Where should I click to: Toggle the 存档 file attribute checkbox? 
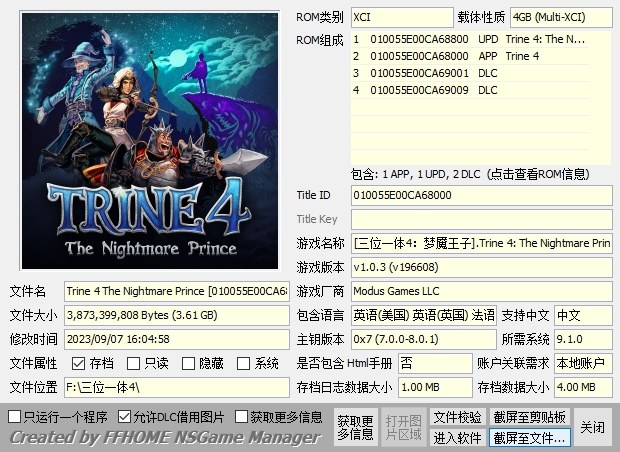78,363
